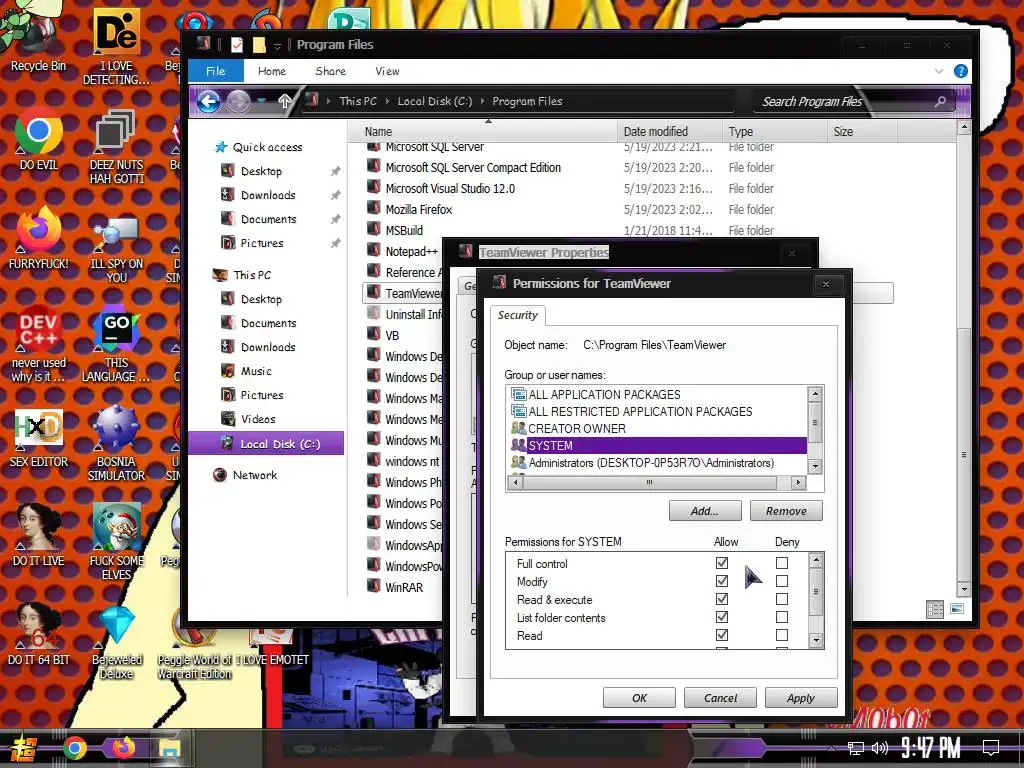Image resolution: width=1024 pixels, height=768 pixels.
Task: Open the BOSNIA SIMULATOR shortcut
Action: click(116, 444)
